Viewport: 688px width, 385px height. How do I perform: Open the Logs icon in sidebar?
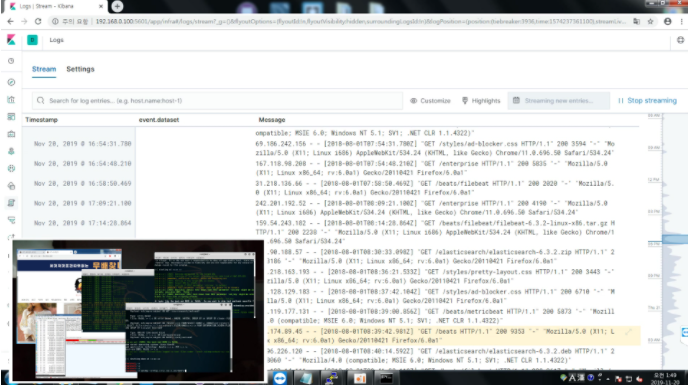(11, 203)
